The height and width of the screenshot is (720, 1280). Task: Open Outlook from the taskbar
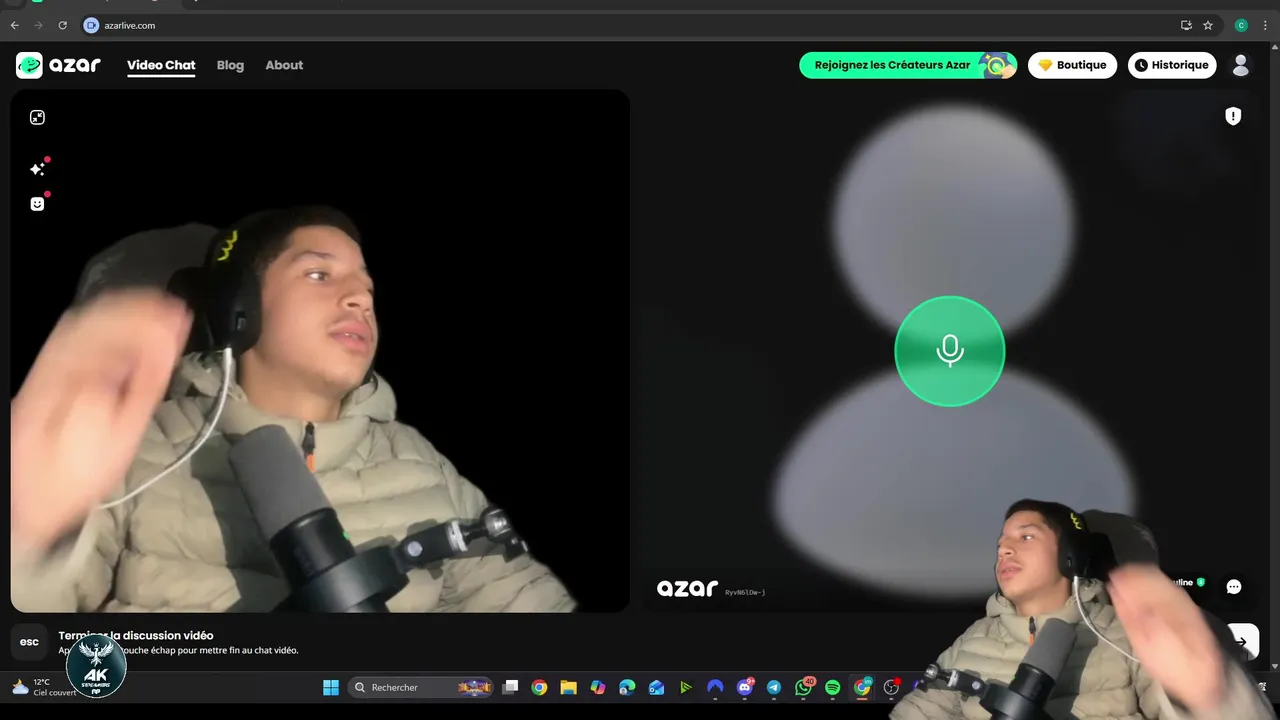click(657, 687)
